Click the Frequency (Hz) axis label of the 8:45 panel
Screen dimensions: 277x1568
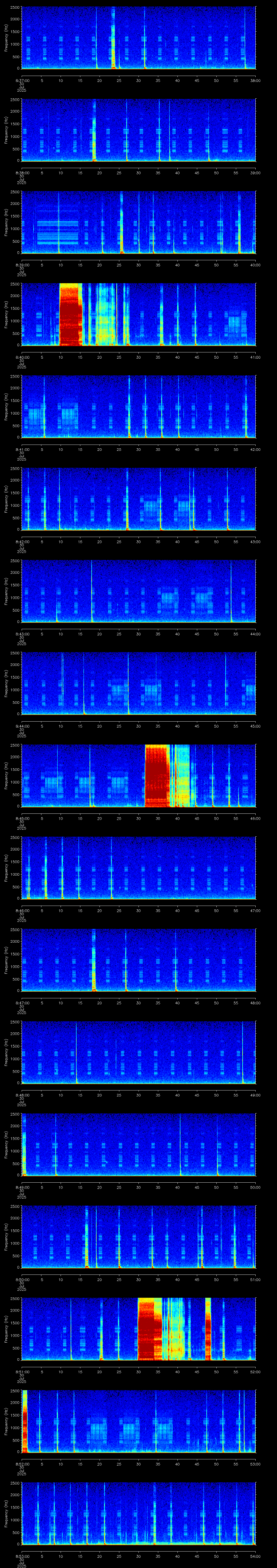coord(6,775)
